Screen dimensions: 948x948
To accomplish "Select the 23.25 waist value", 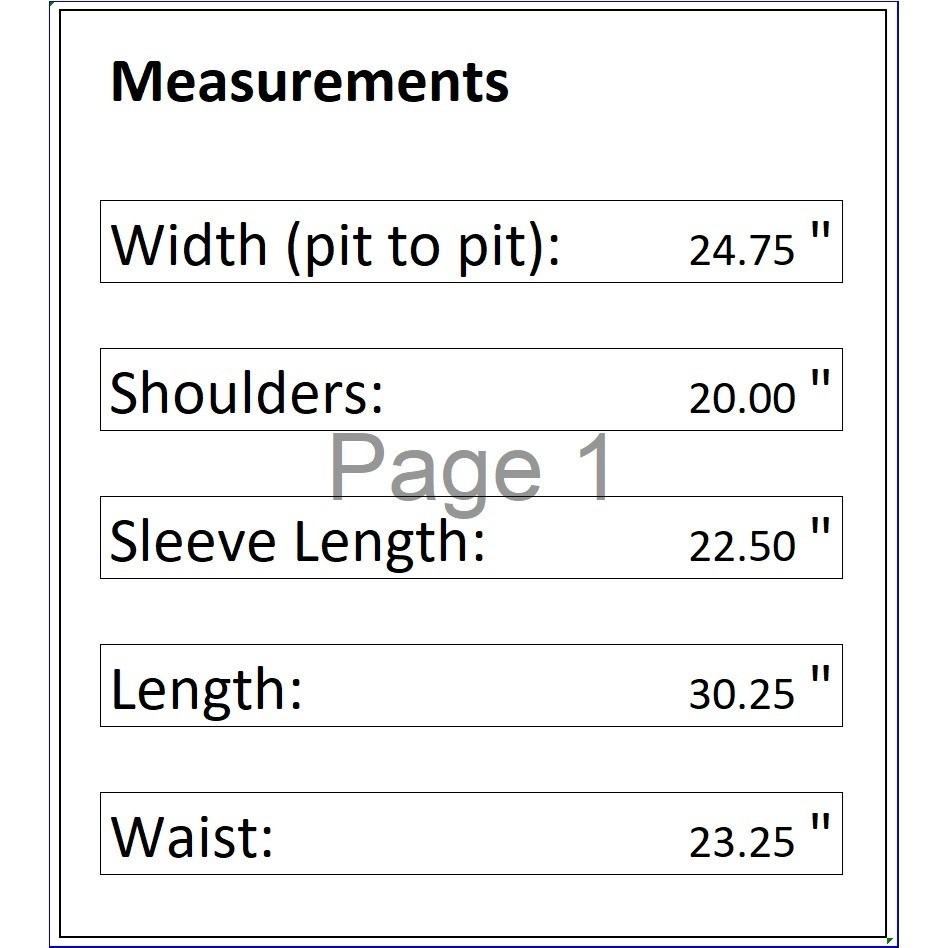I will pos(741,842).
